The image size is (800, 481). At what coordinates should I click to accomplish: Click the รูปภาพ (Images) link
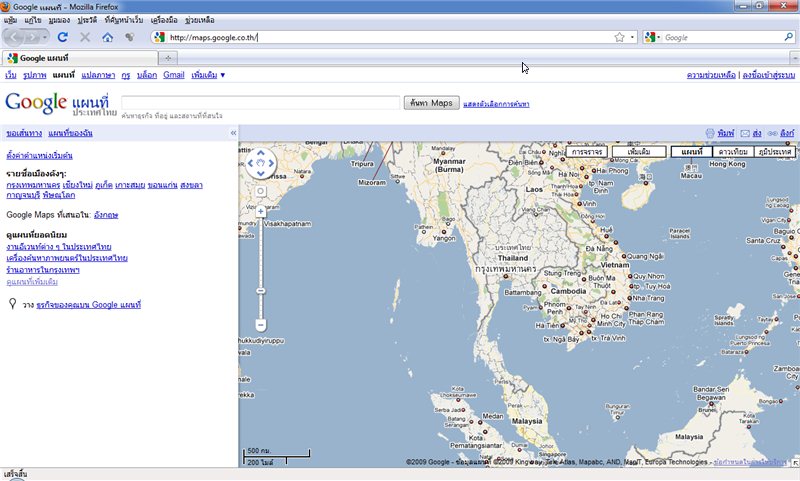click(x=35, y=75)
